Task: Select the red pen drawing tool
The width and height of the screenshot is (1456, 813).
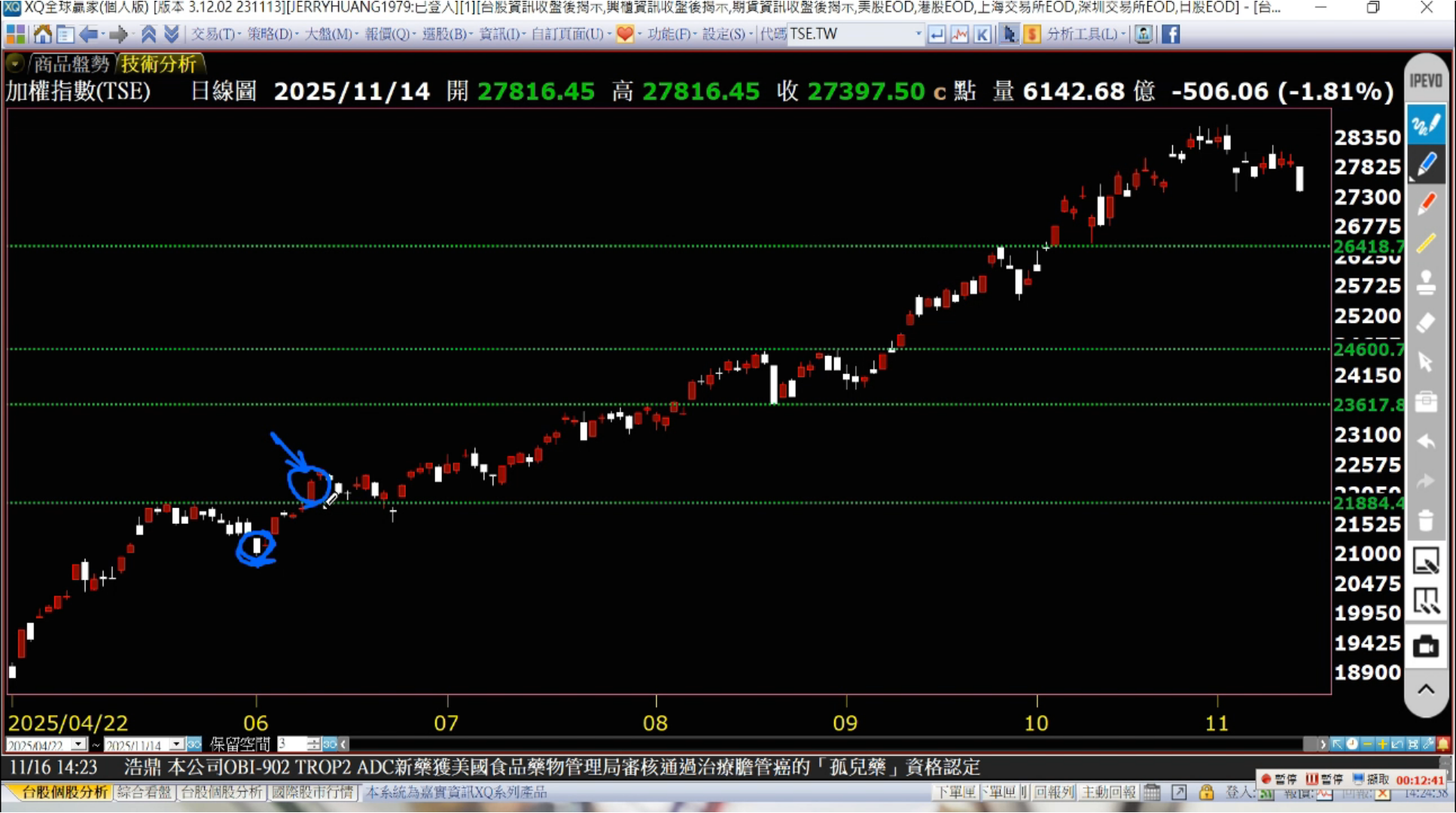Action: pos(1426,203)
